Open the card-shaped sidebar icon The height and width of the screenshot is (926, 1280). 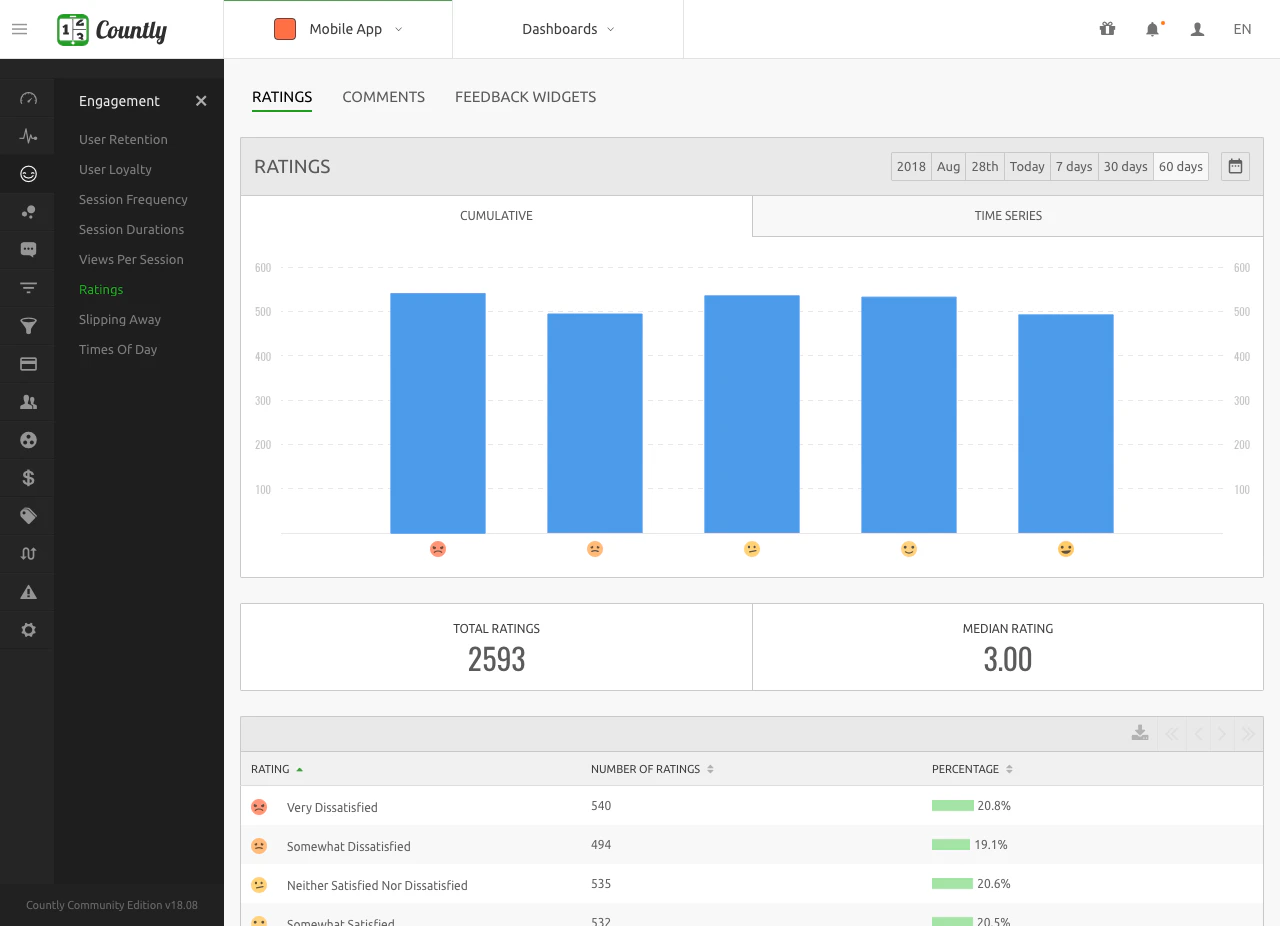pos(28,364)
